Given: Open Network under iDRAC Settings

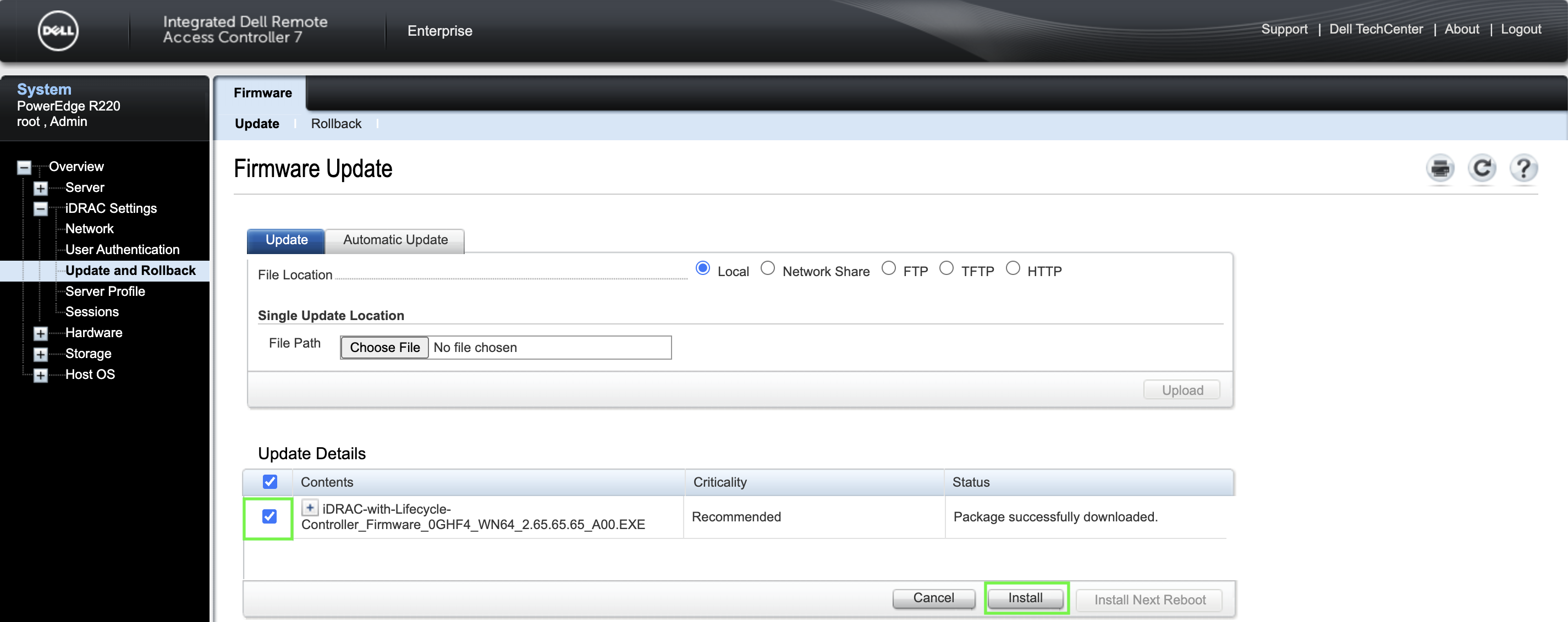Looking at the screenshot, I should tap(90, 229).
